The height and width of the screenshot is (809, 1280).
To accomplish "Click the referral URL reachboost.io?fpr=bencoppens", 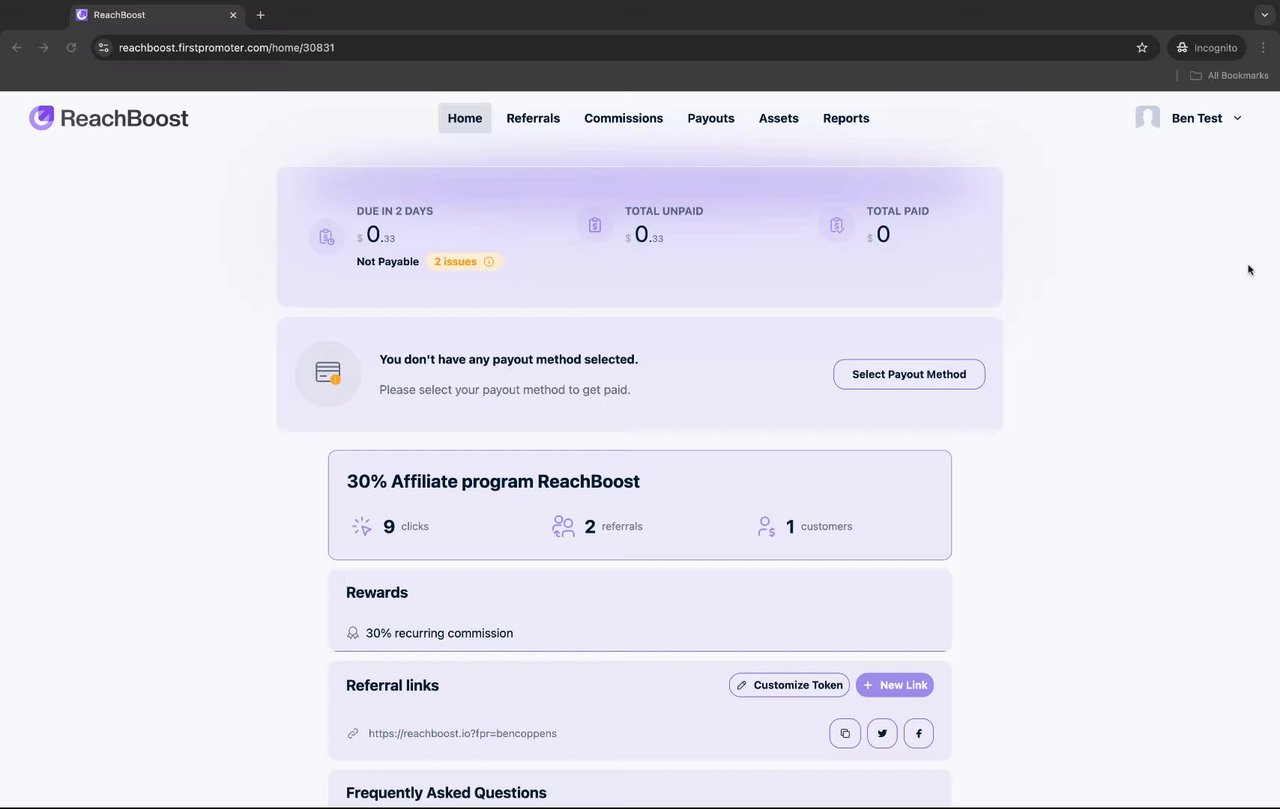I will (x=462, y=733).
